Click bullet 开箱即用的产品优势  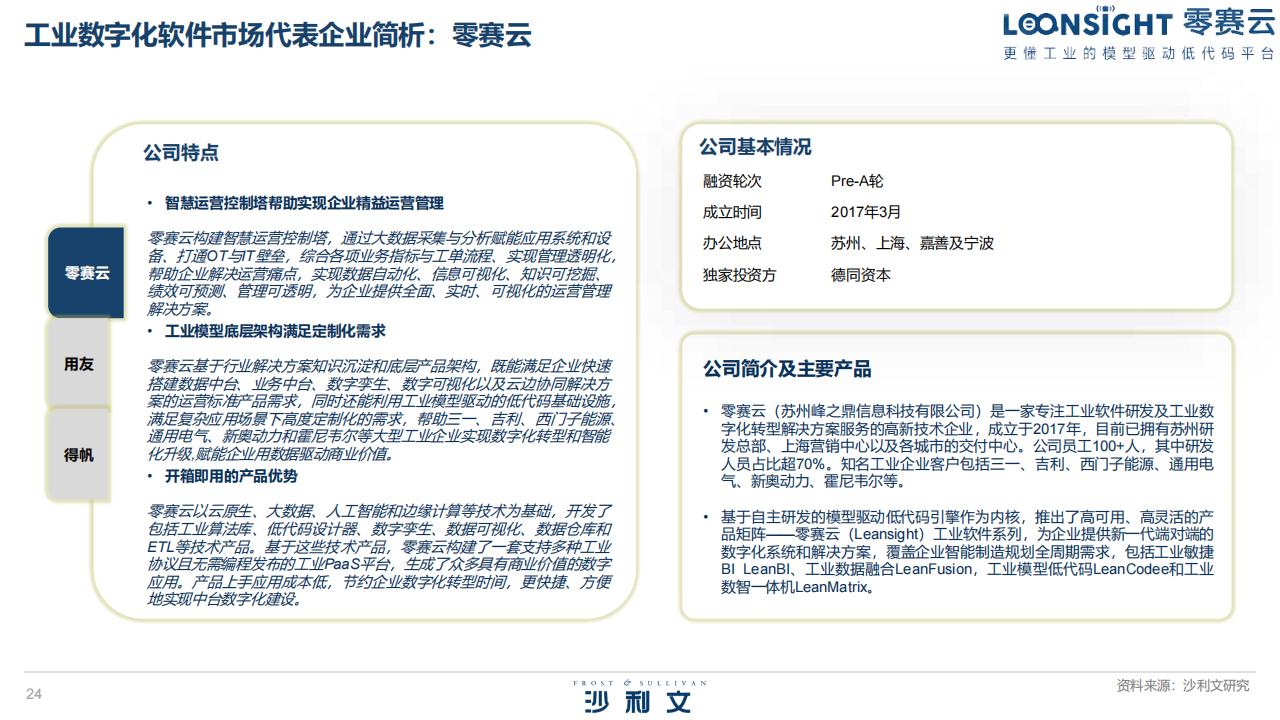pos(231,476)
